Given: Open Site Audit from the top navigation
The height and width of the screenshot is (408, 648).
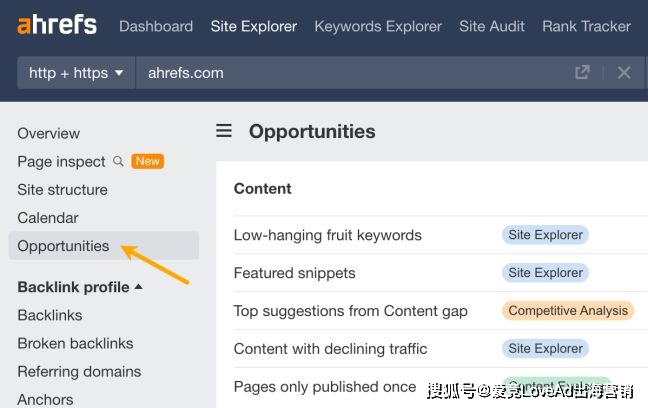Looking at the screenshot, I should pos(492,26).
